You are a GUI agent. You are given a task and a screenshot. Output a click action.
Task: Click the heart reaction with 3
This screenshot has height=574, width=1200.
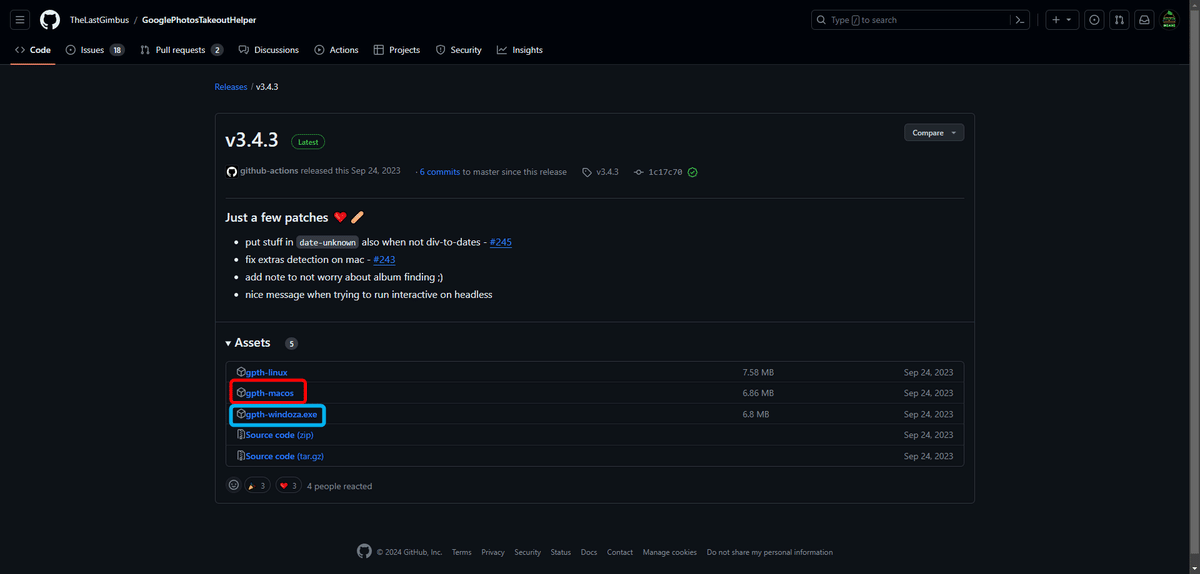tap(289, 486)
